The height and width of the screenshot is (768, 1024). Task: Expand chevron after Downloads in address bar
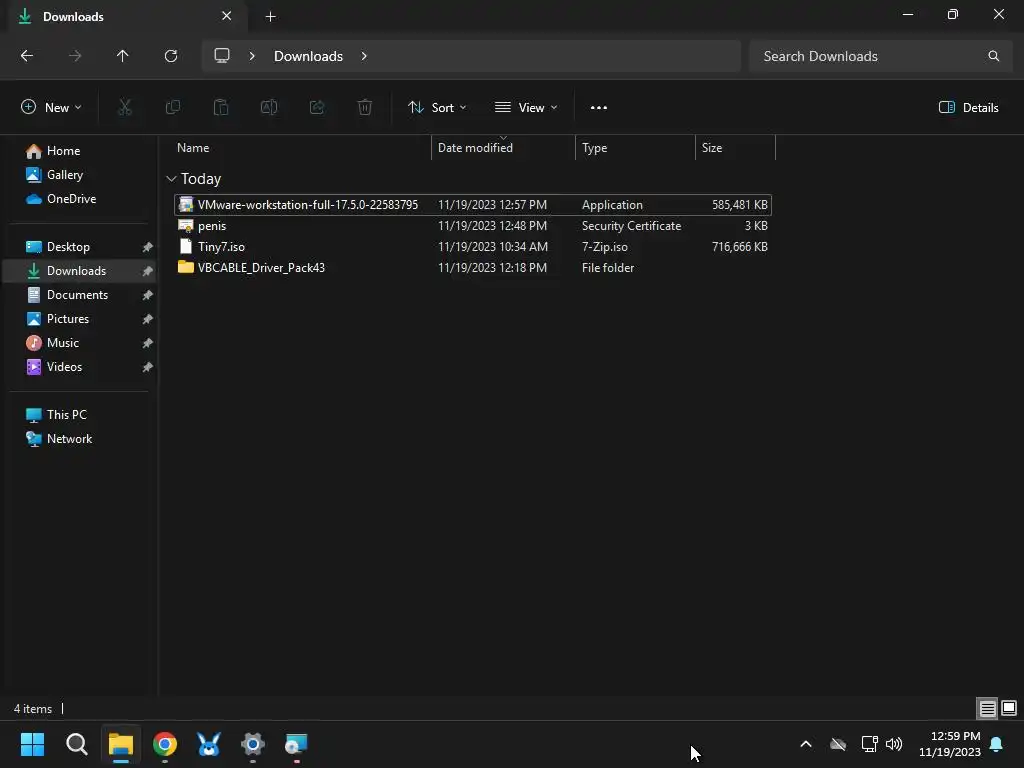[364, 56]
